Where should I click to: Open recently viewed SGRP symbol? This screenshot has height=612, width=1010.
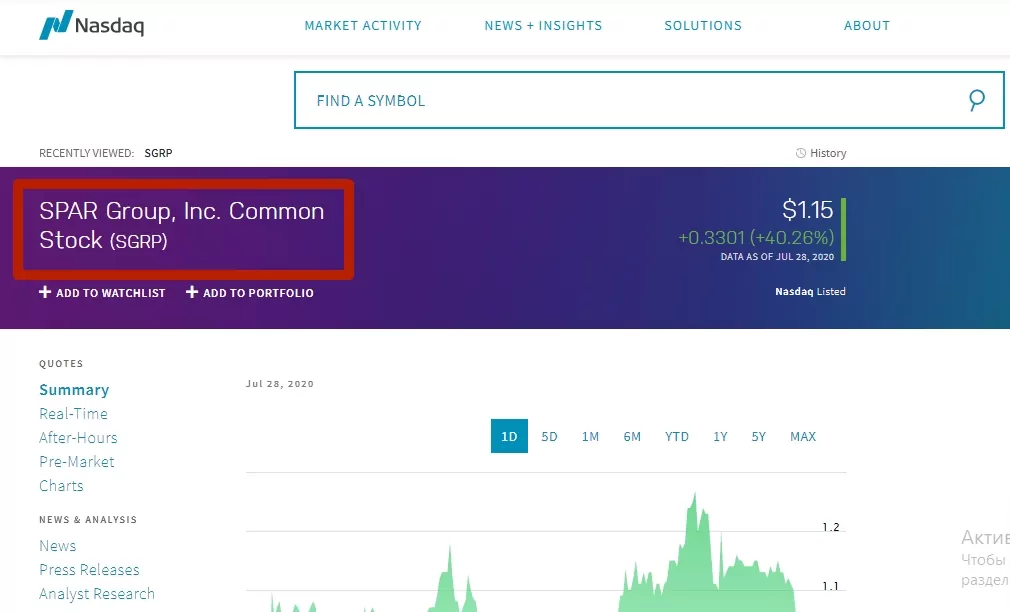(x=158, y=153)
